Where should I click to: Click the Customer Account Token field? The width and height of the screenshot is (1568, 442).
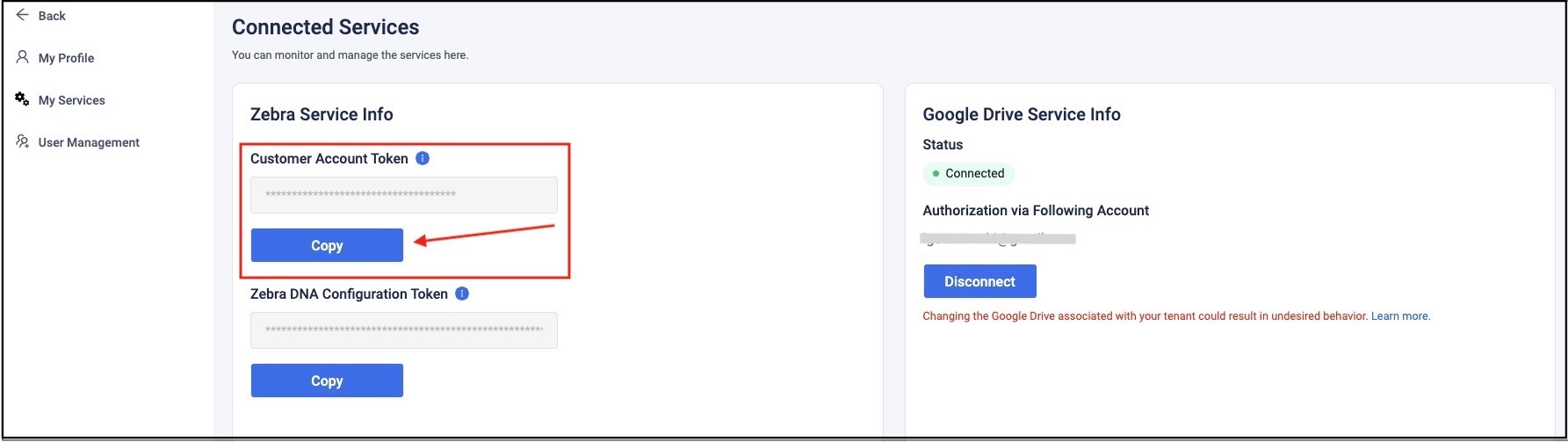404,195
